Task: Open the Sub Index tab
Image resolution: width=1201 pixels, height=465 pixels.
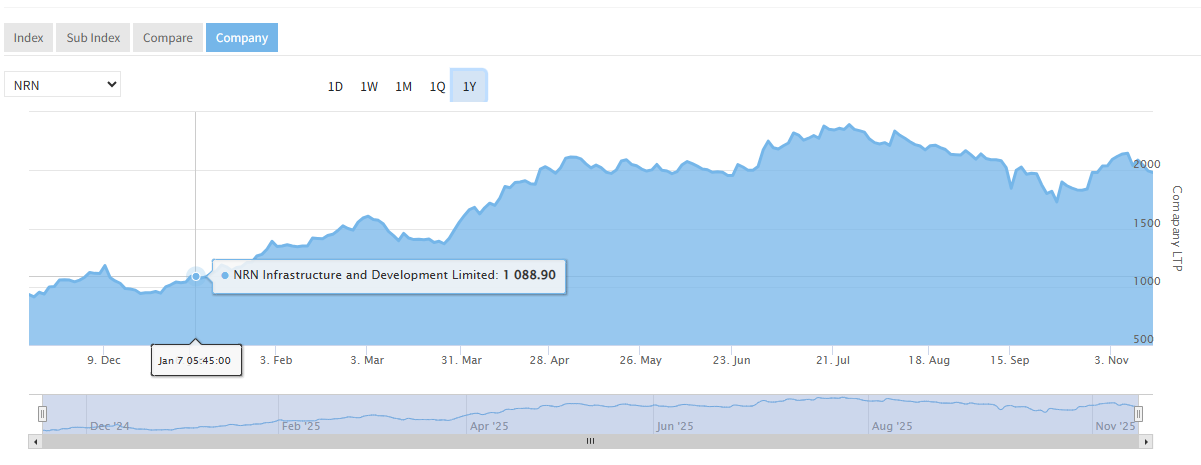Action: pyautogui.click(x=93, y=38)
